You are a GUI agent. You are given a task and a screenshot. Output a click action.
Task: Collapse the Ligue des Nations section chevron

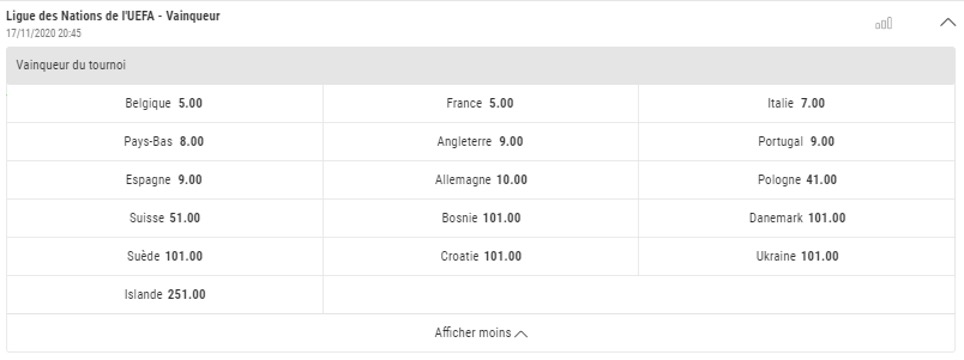click(x=948, y=23)
